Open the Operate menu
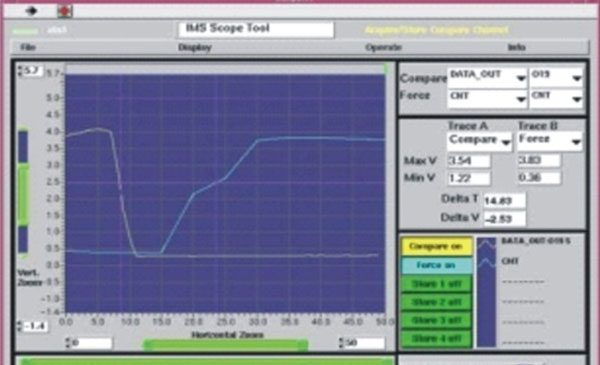The height and width of the screenshot is (365, 600). pyautogui.click(x=383, y=48)
